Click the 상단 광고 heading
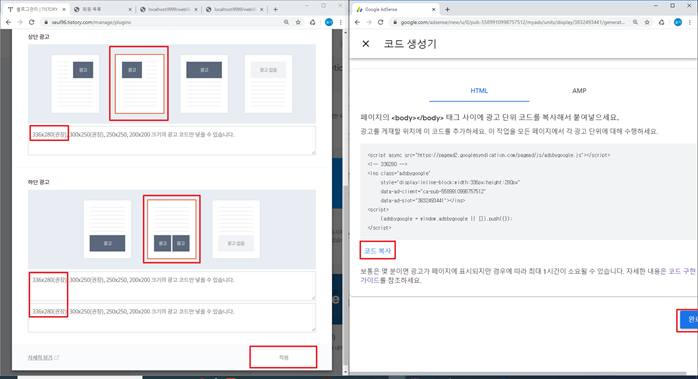Viewport: 698px width, 379px height. pos(38,37)
